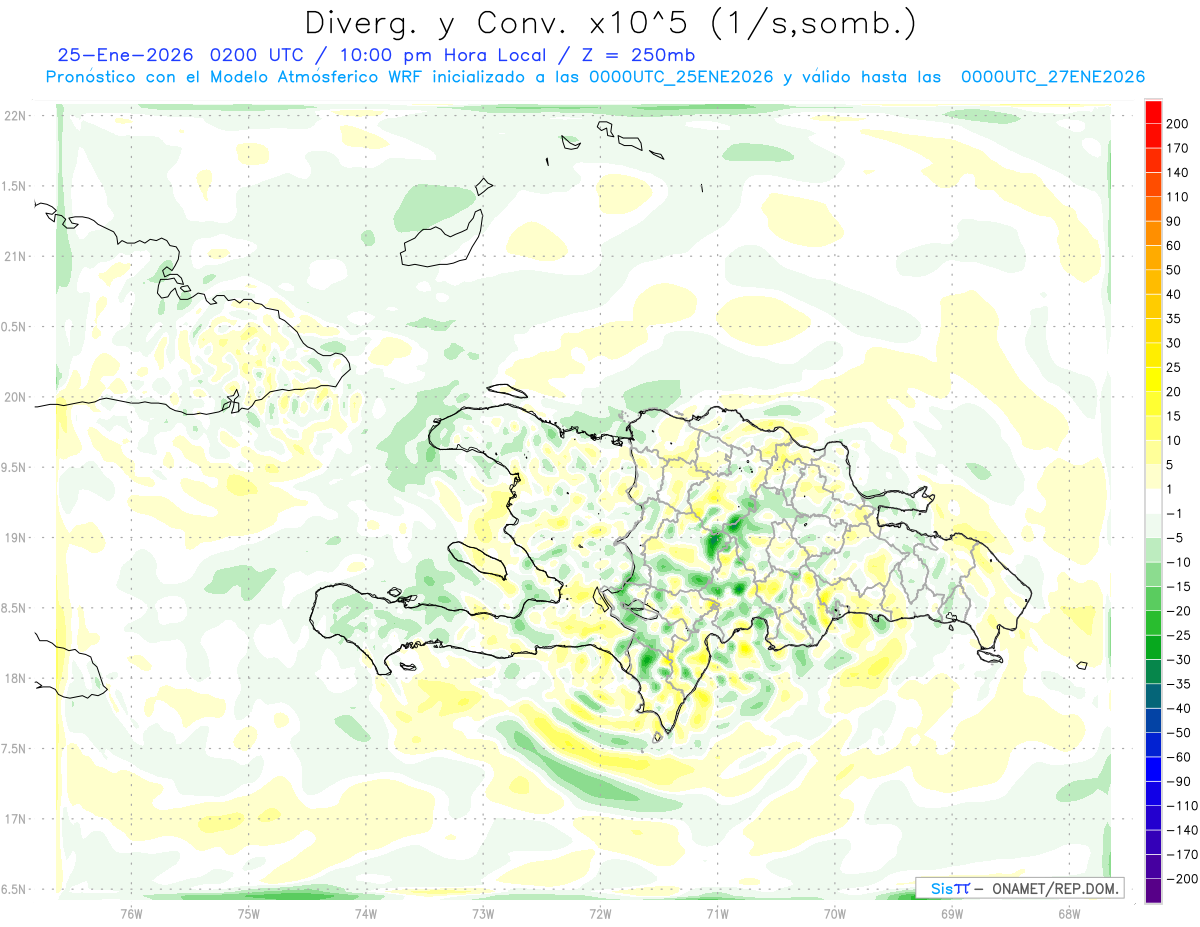
Task: Click the '1.5N' latitude label
Action: pyautogui.click(x=15, y=186)
